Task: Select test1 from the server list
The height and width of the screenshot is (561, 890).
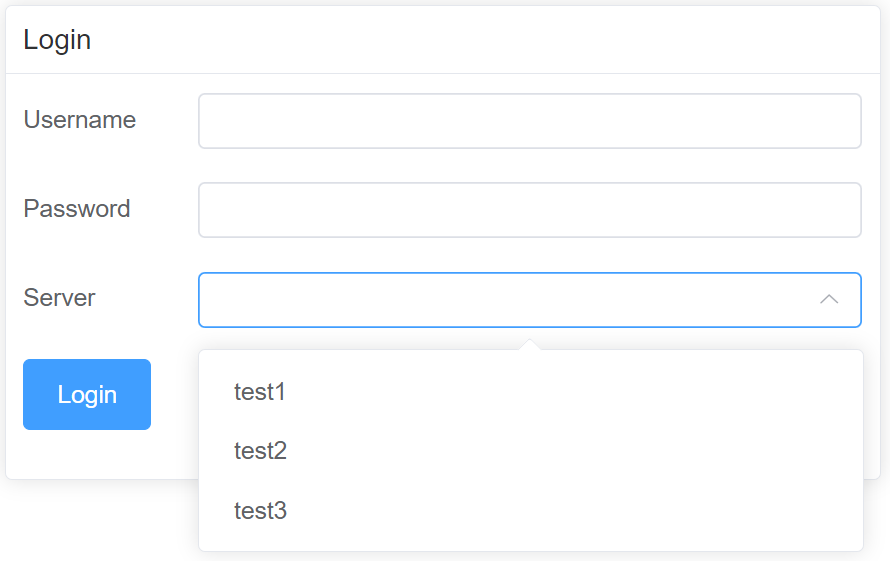Action: point(260,392)
